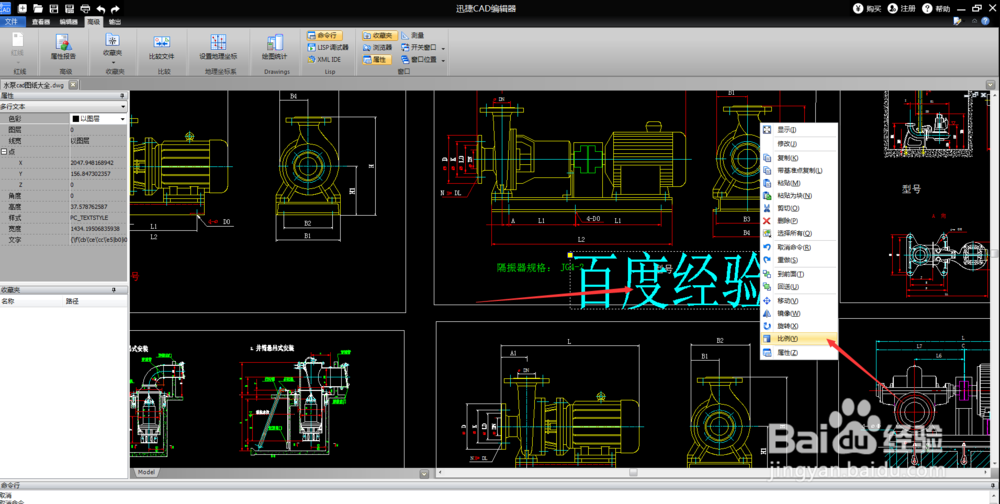Pin the 收藏夹 panel using its pushpin
This screenshot has height=504, width=1000.
click(x=114, y=290)
